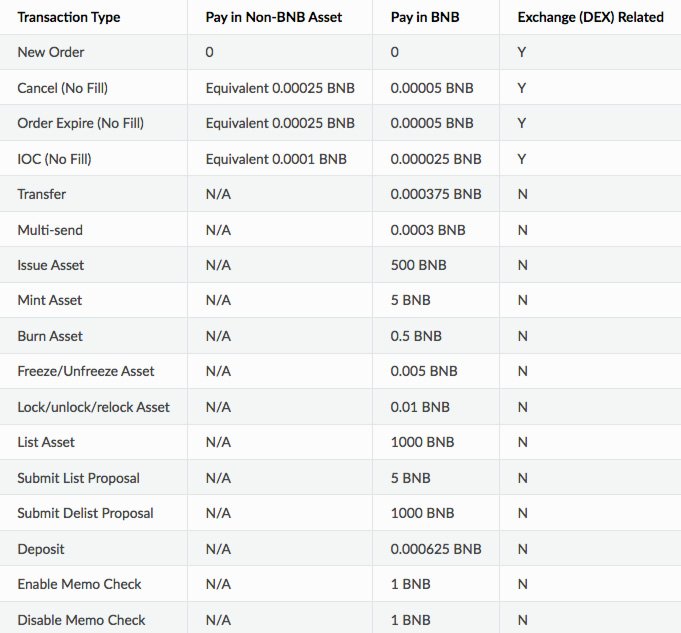Click the 5 BNB Mint Asset fee

point(410,300)
